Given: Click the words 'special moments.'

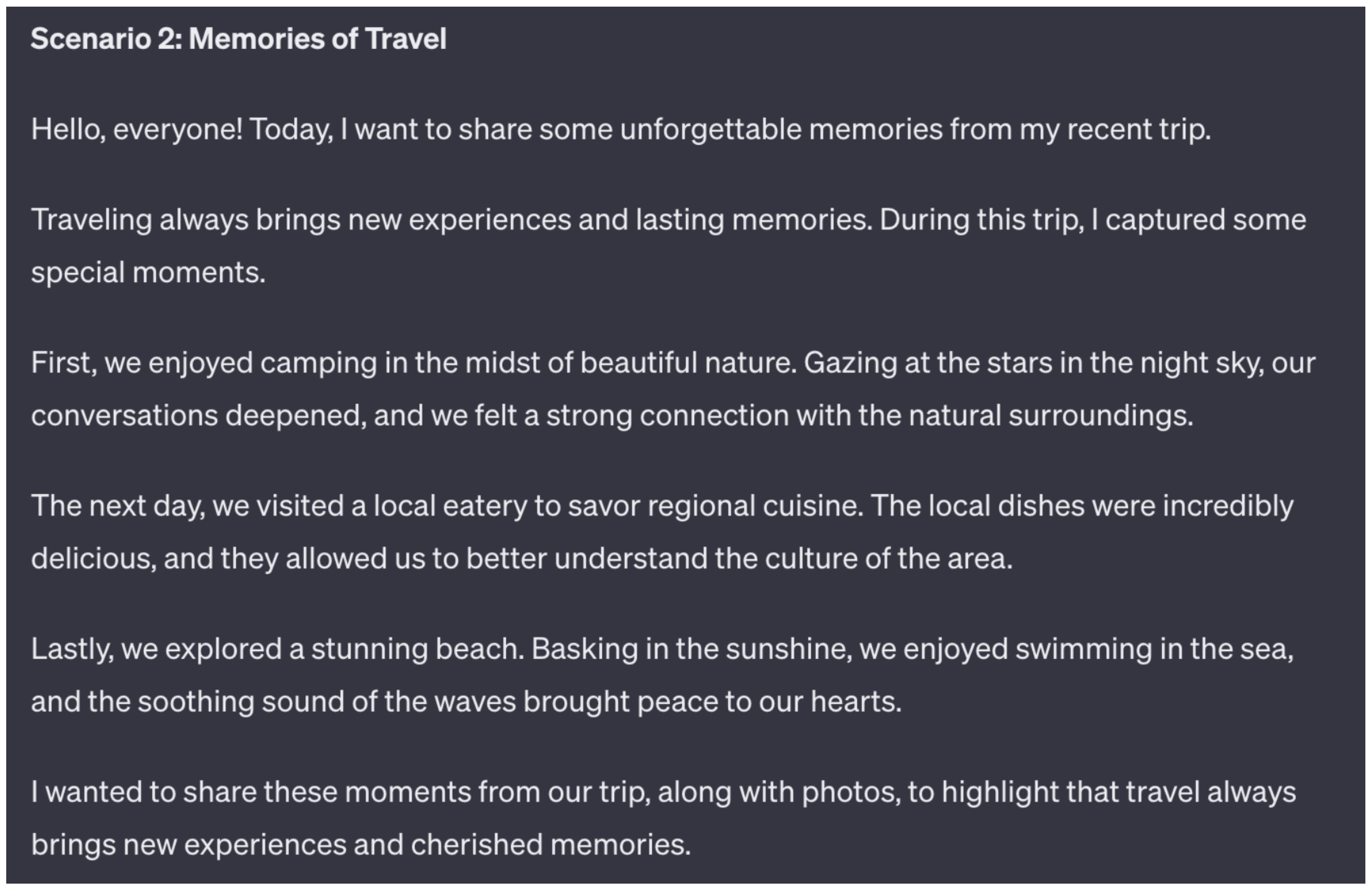Looking at the screenshot, I should [x=148, y=272].
